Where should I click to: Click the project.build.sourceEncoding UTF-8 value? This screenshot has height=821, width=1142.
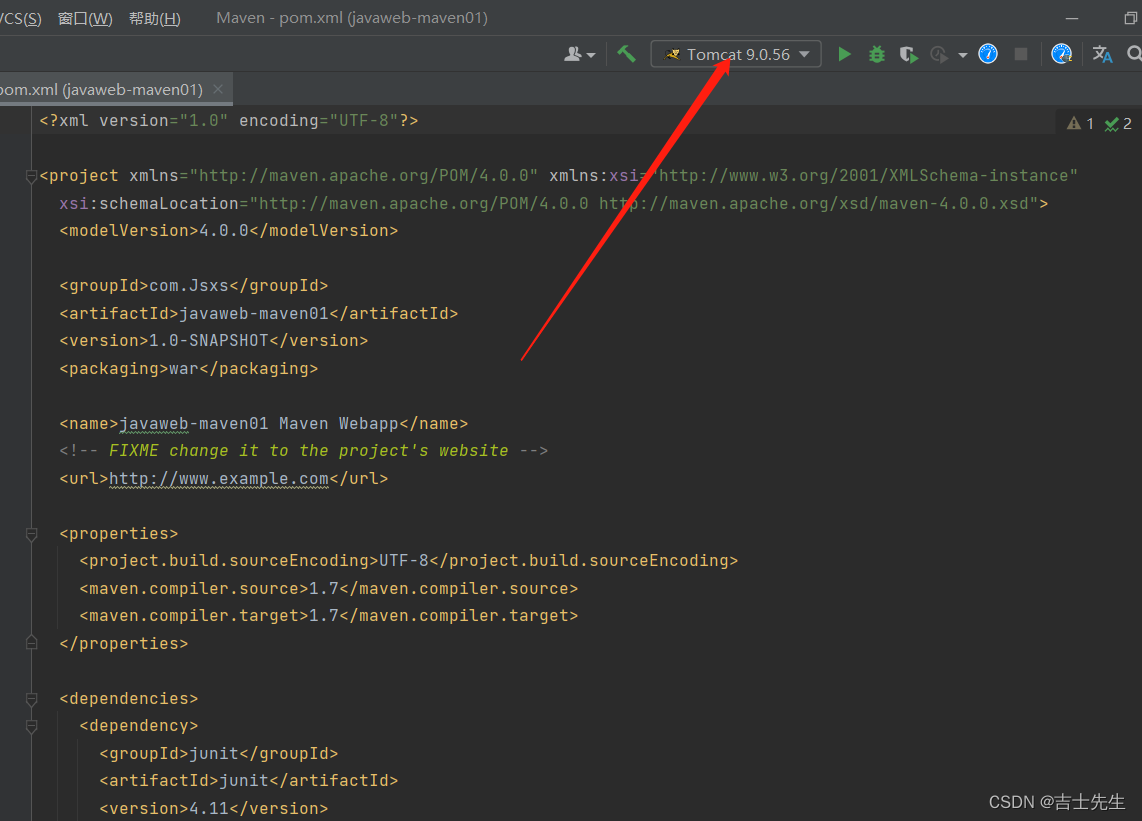coord(403,561)
